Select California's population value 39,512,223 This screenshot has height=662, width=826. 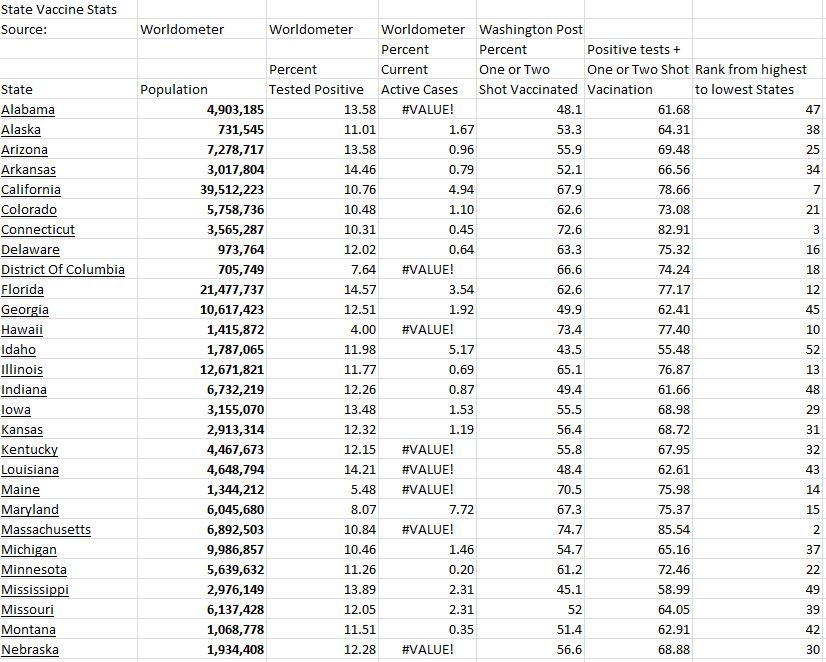coord(225,189)
